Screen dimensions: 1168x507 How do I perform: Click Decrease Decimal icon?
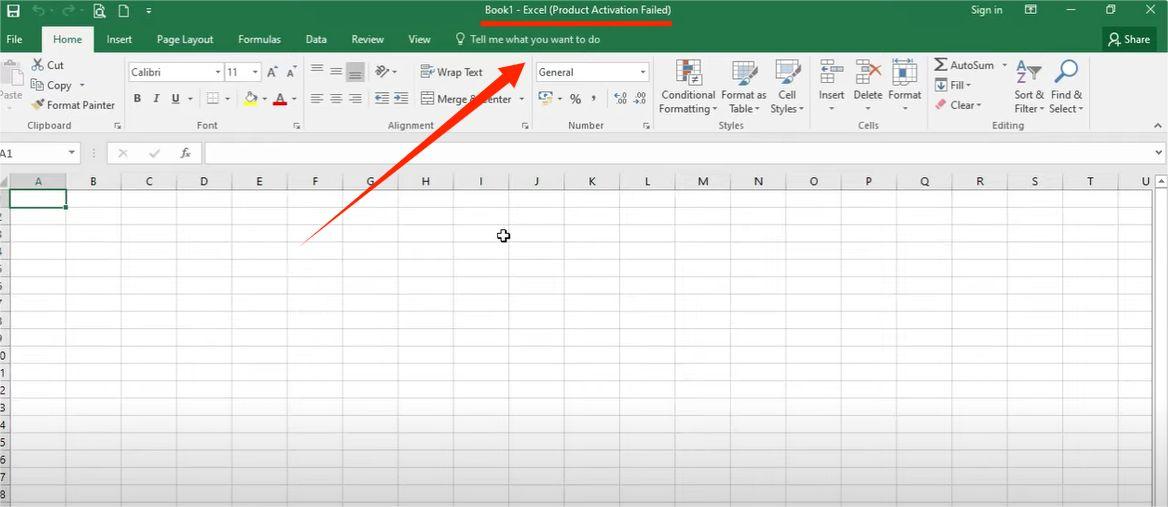(639, 98)
